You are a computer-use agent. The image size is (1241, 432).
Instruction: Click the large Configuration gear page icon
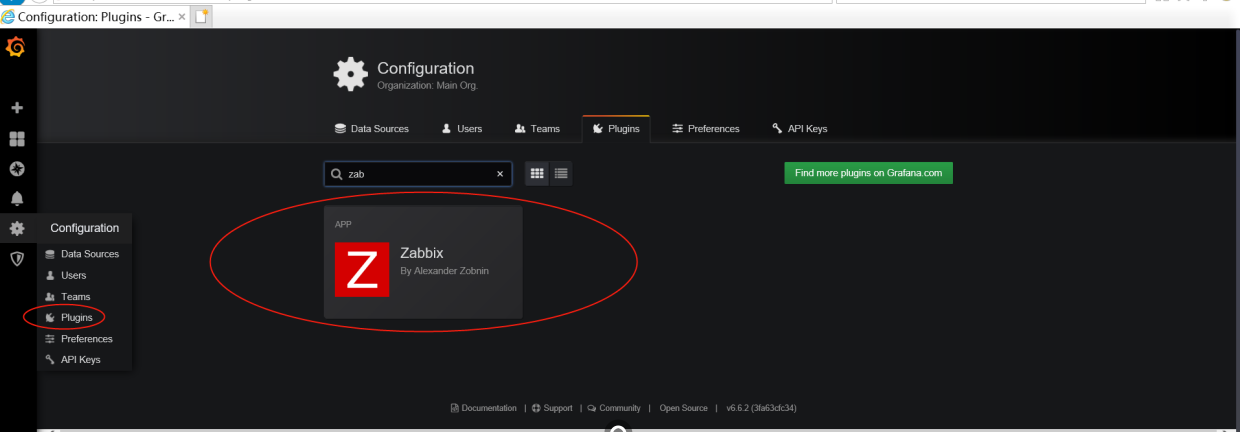(x=350, y=75)
